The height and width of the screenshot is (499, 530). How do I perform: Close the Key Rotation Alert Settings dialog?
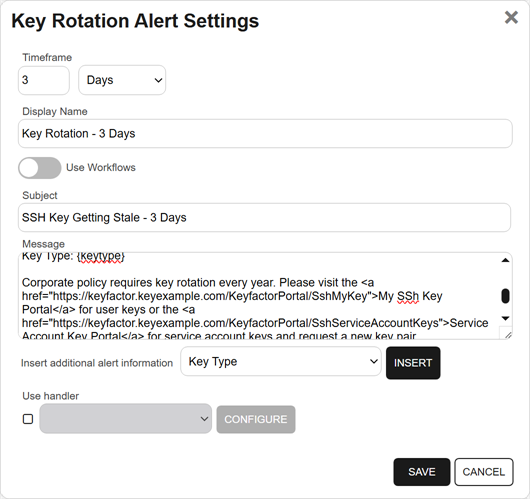coord(511,17)
